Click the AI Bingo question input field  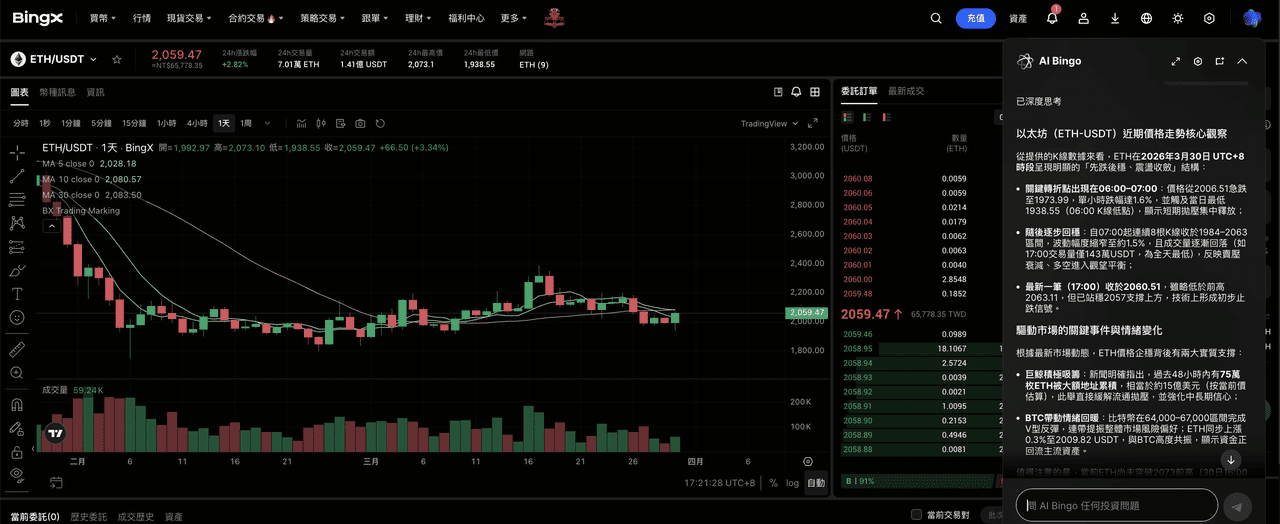click(x=1116, y=506)
